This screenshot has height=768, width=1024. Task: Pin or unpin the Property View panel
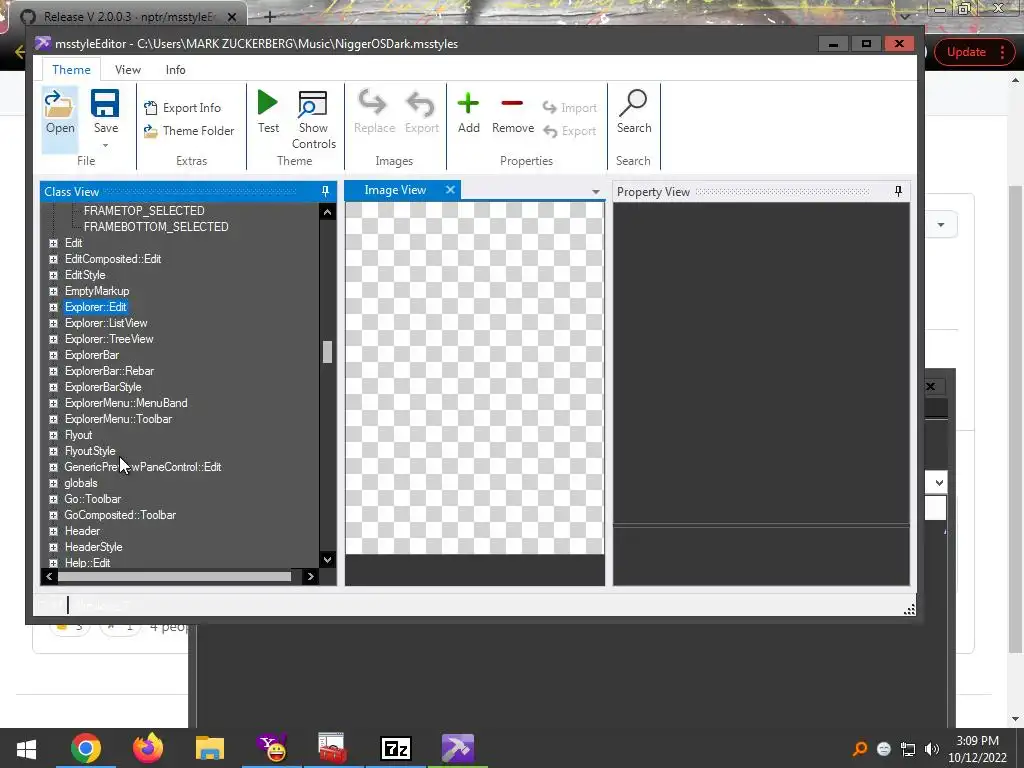coord(898,191)
